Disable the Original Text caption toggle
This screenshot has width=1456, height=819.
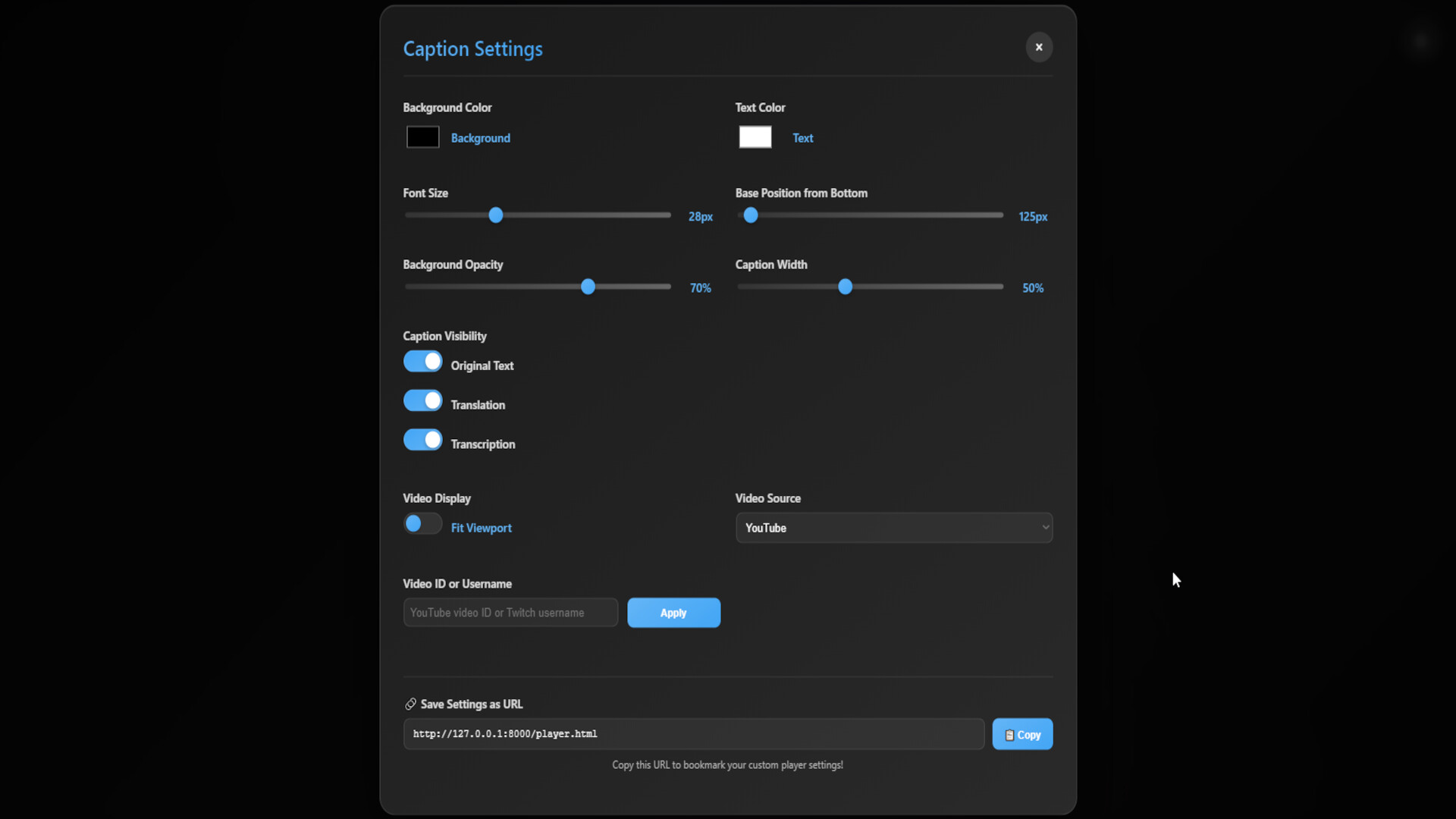[422, 362]
